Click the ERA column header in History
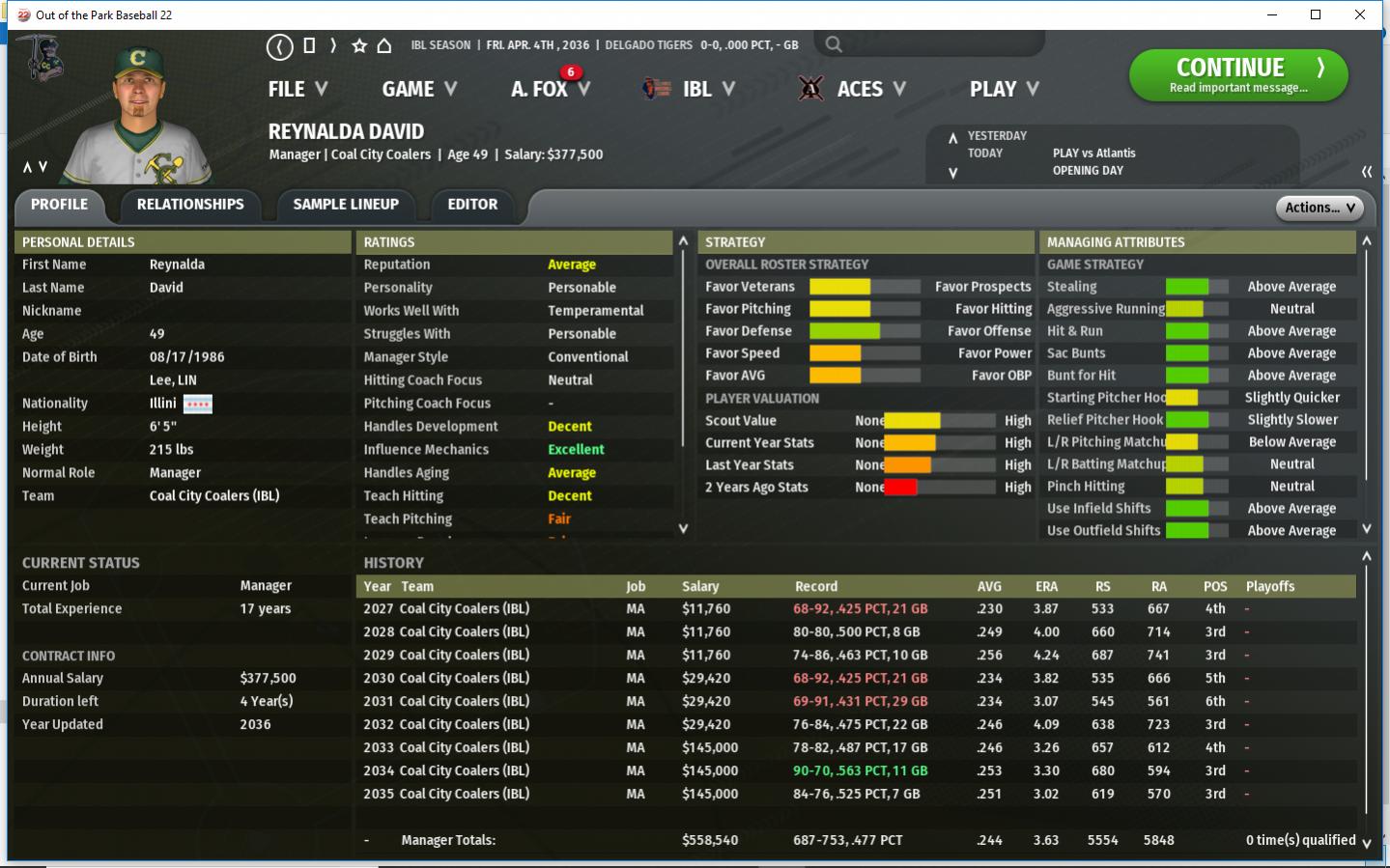The image size is (1390, 868). pyautogui.click(x=1046, y=586)
